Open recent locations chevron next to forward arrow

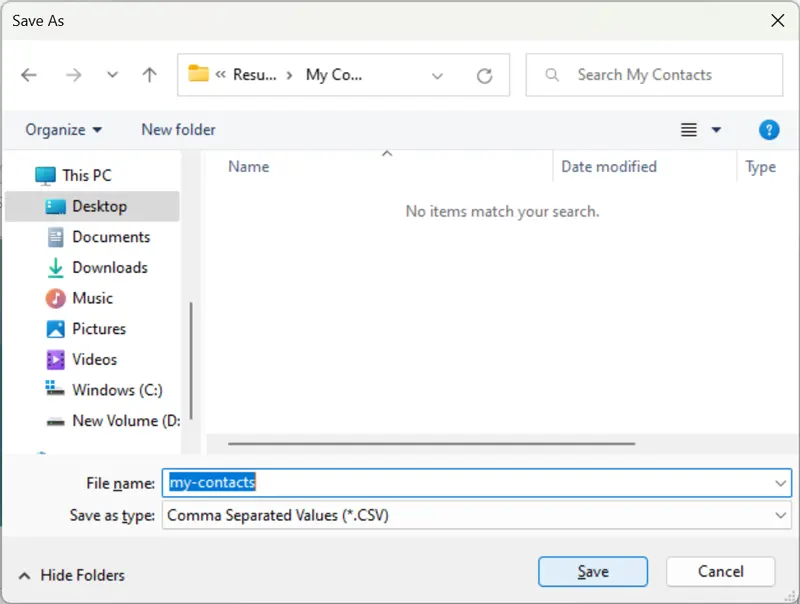(x=112, y=75)
